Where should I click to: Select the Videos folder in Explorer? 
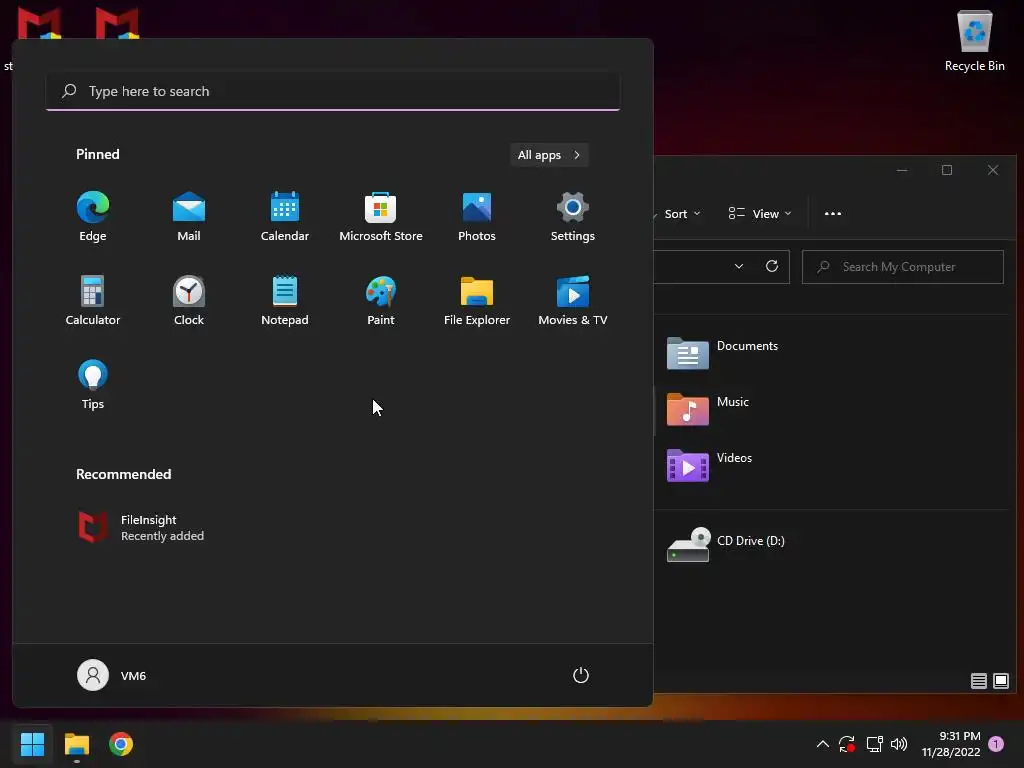pos(710,466)
